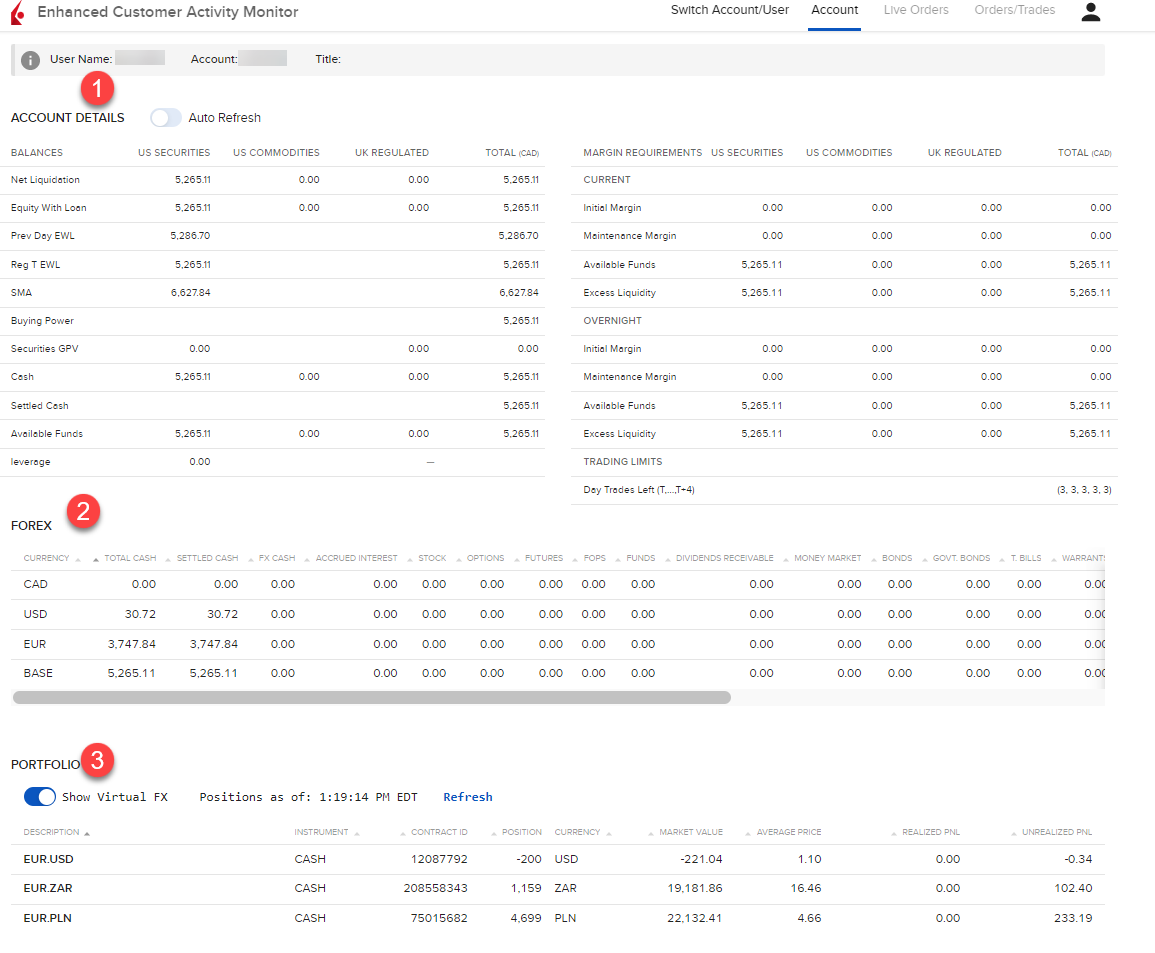Sort Forex table by T. BILLS

tap(1025, 558)
